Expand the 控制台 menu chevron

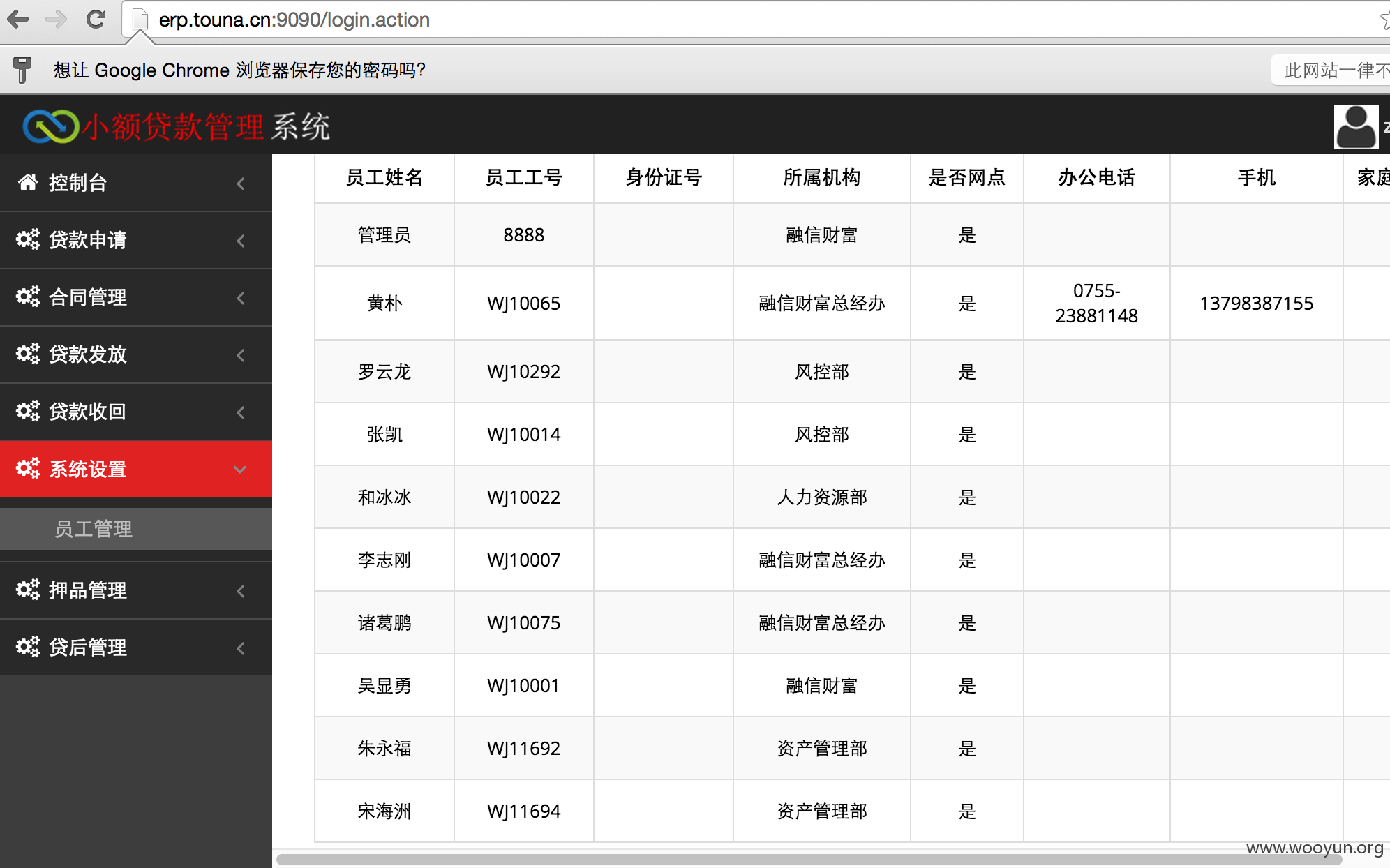click(241, 184)
